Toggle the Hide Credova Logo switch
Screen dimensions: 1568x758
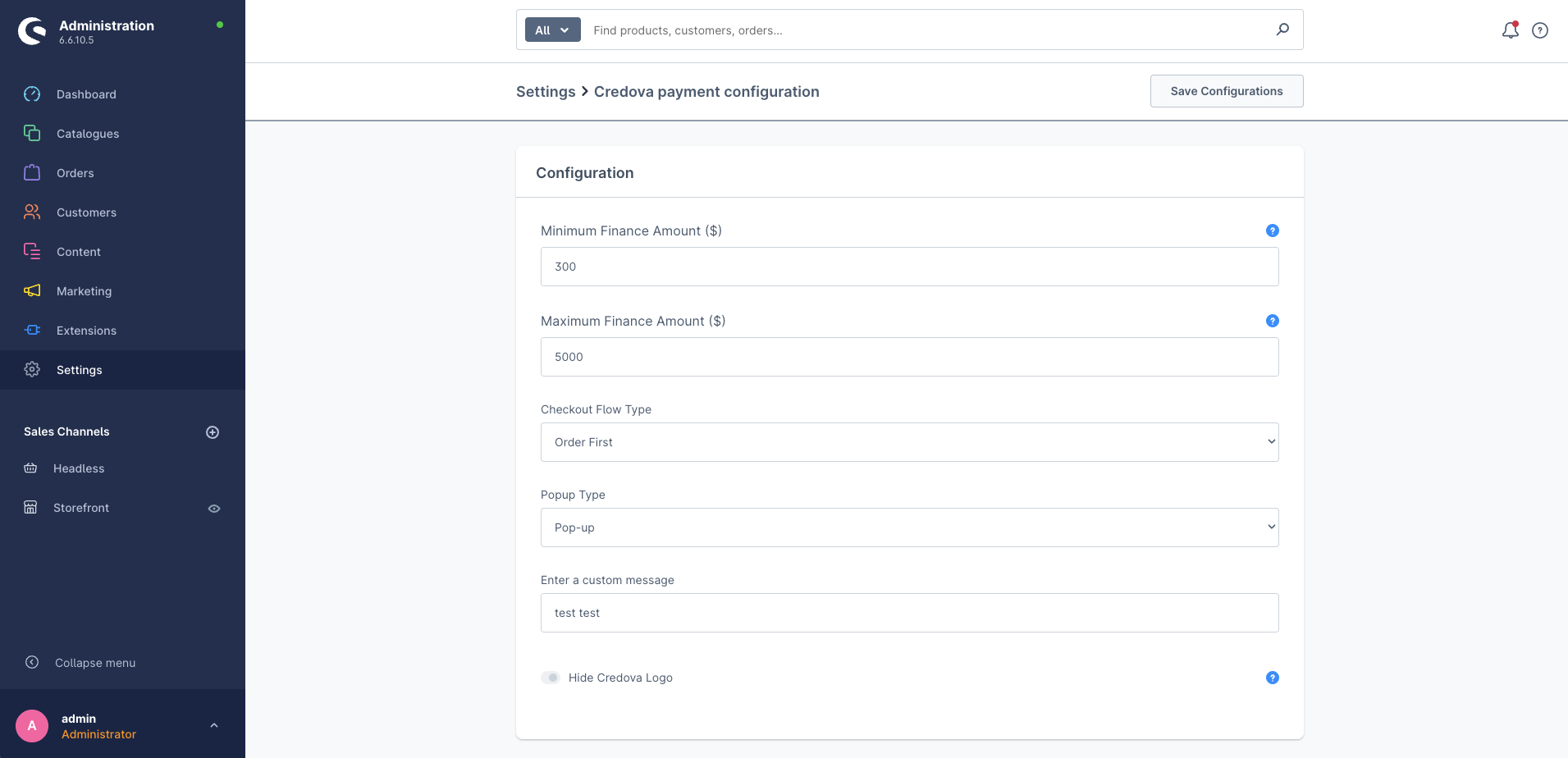click(551, 678)
